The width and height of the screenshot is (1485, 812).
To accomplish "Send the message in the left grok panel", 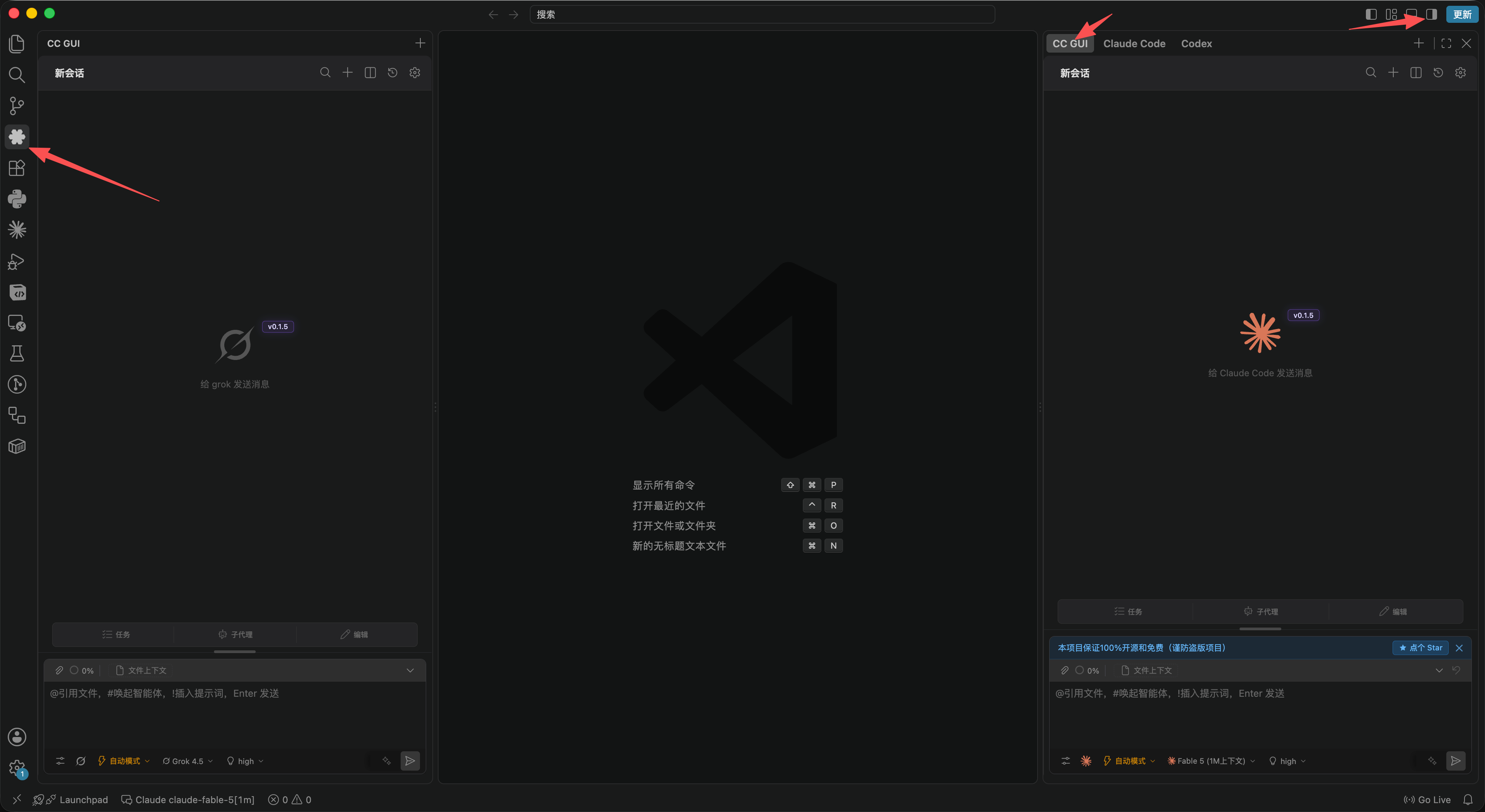I will tap(410, 761).
